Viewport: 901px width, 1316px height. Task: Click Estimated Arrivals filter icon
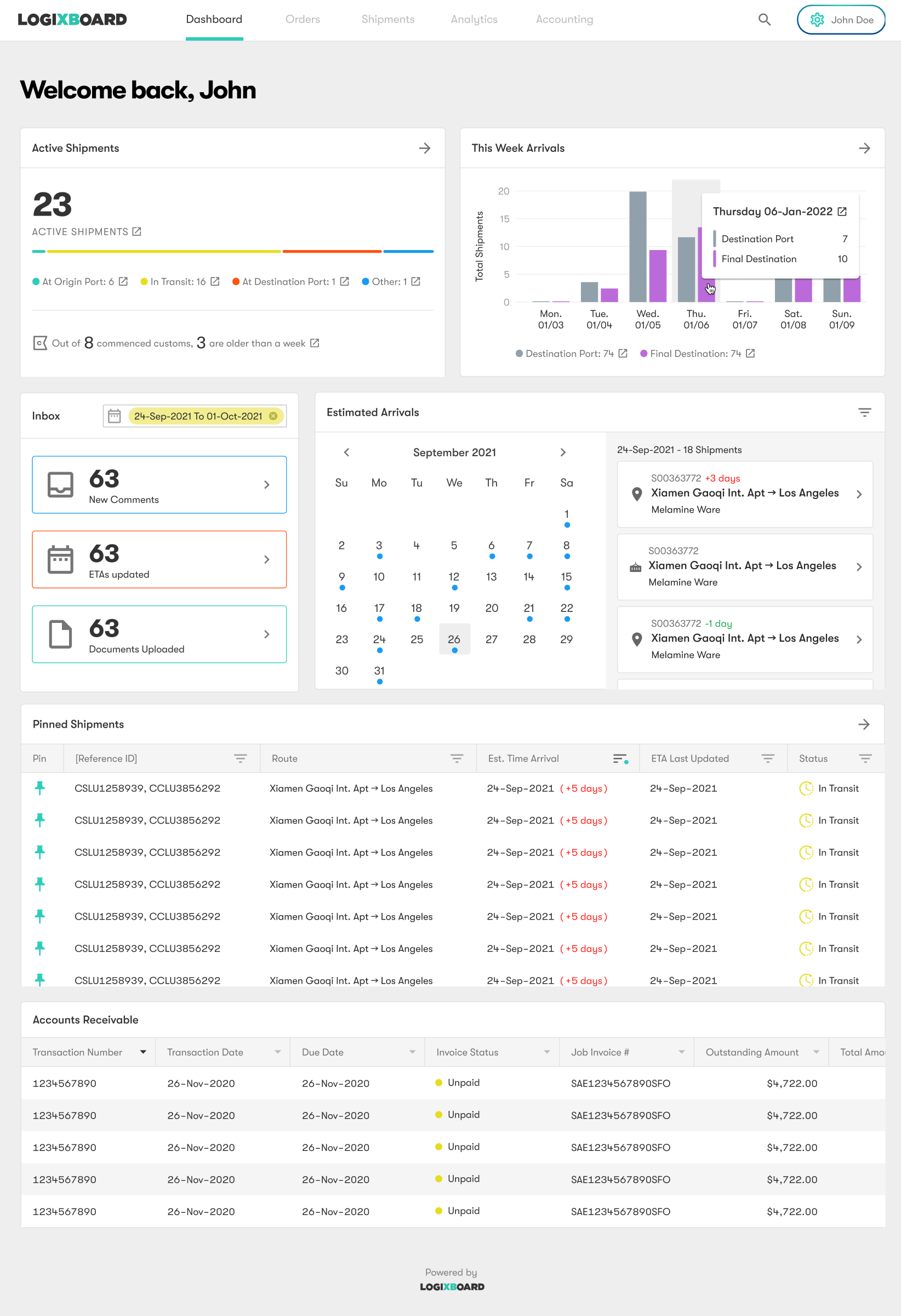tap(864, 413)
